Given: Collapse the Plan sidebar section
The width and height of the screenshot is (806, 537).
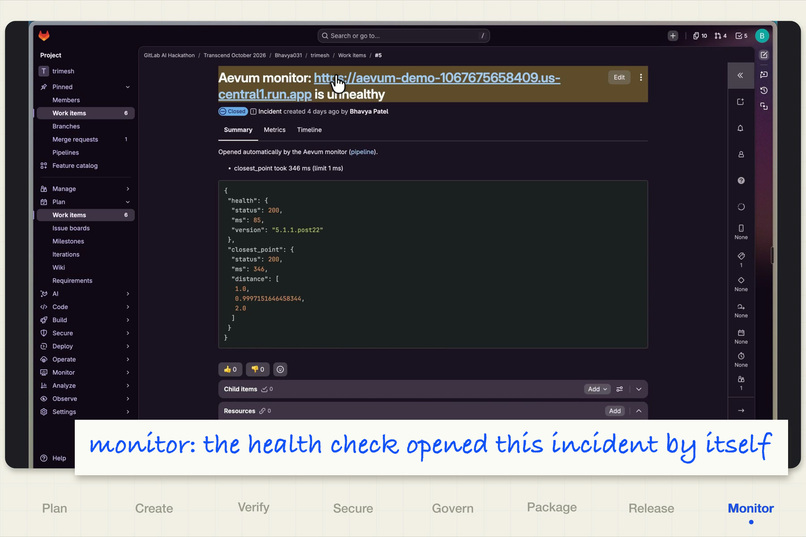Looking at the screenshot, I should (128, 202).
